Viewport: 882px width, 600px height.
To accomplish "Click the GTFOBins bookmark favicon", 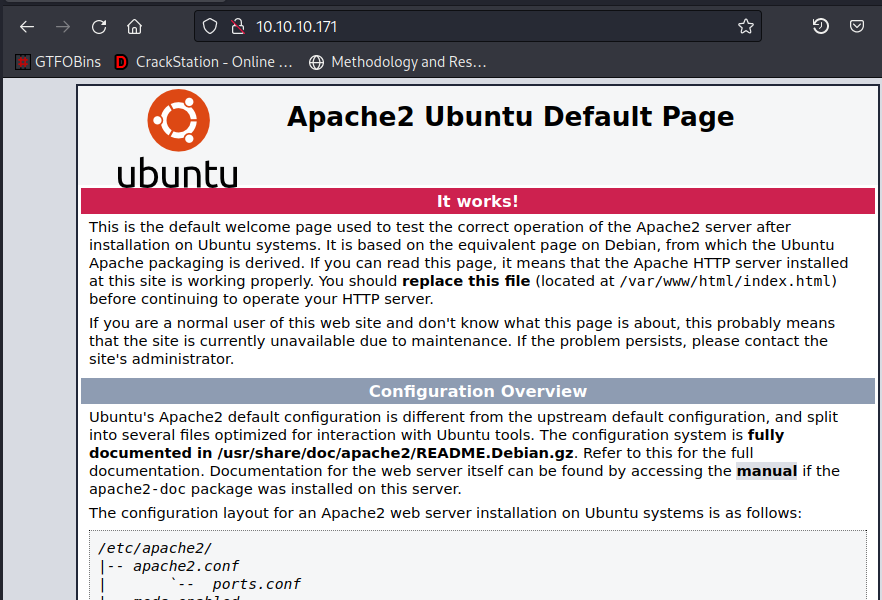I will 22,62.
